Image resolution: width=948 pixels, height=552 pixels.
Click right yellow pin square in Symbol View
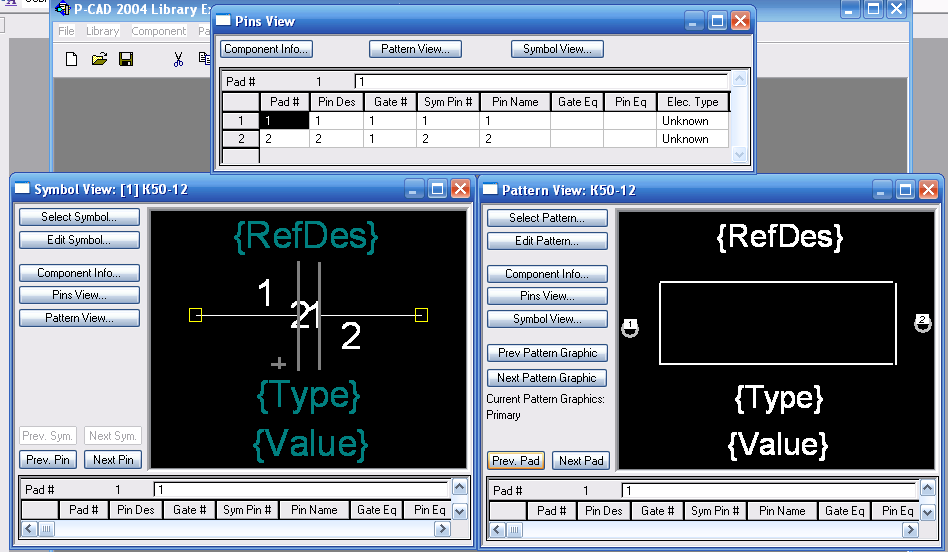pyautogui.click(x=421, y=315)
